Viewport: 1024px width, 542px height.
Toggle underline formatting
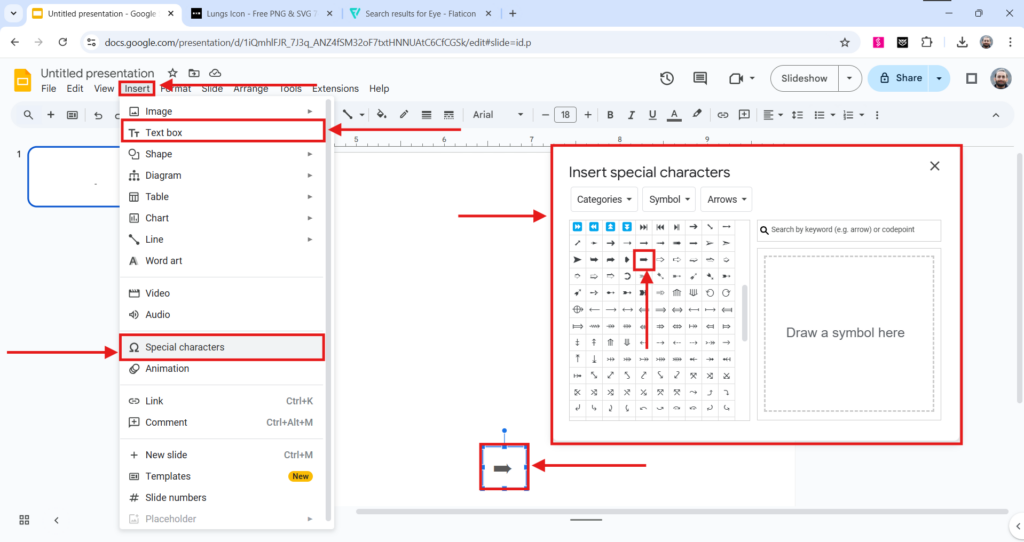click(x=652, y=115)
